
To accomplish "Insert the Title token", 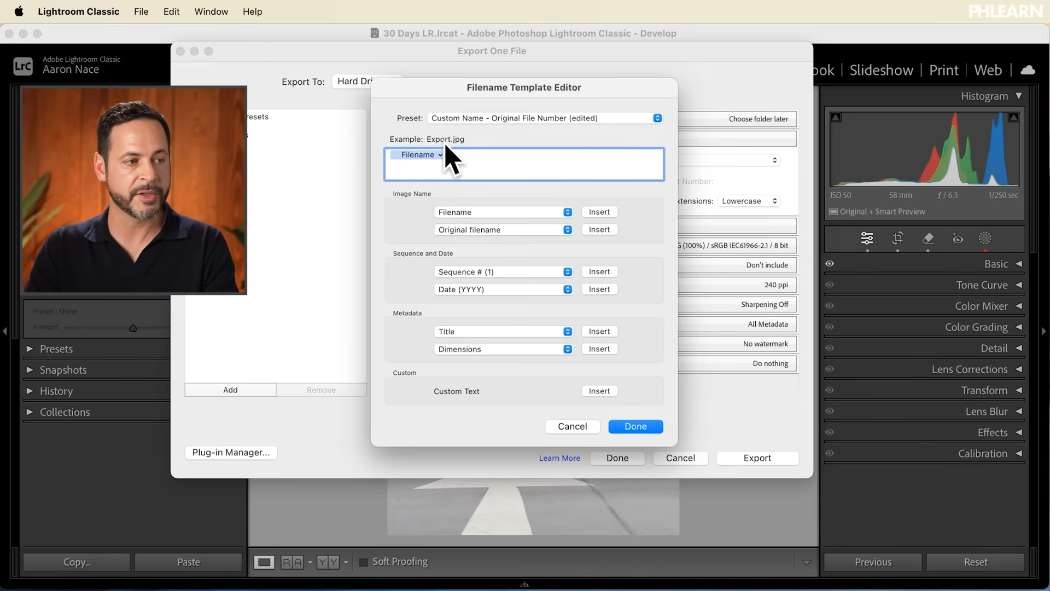I will pos(599,331).
